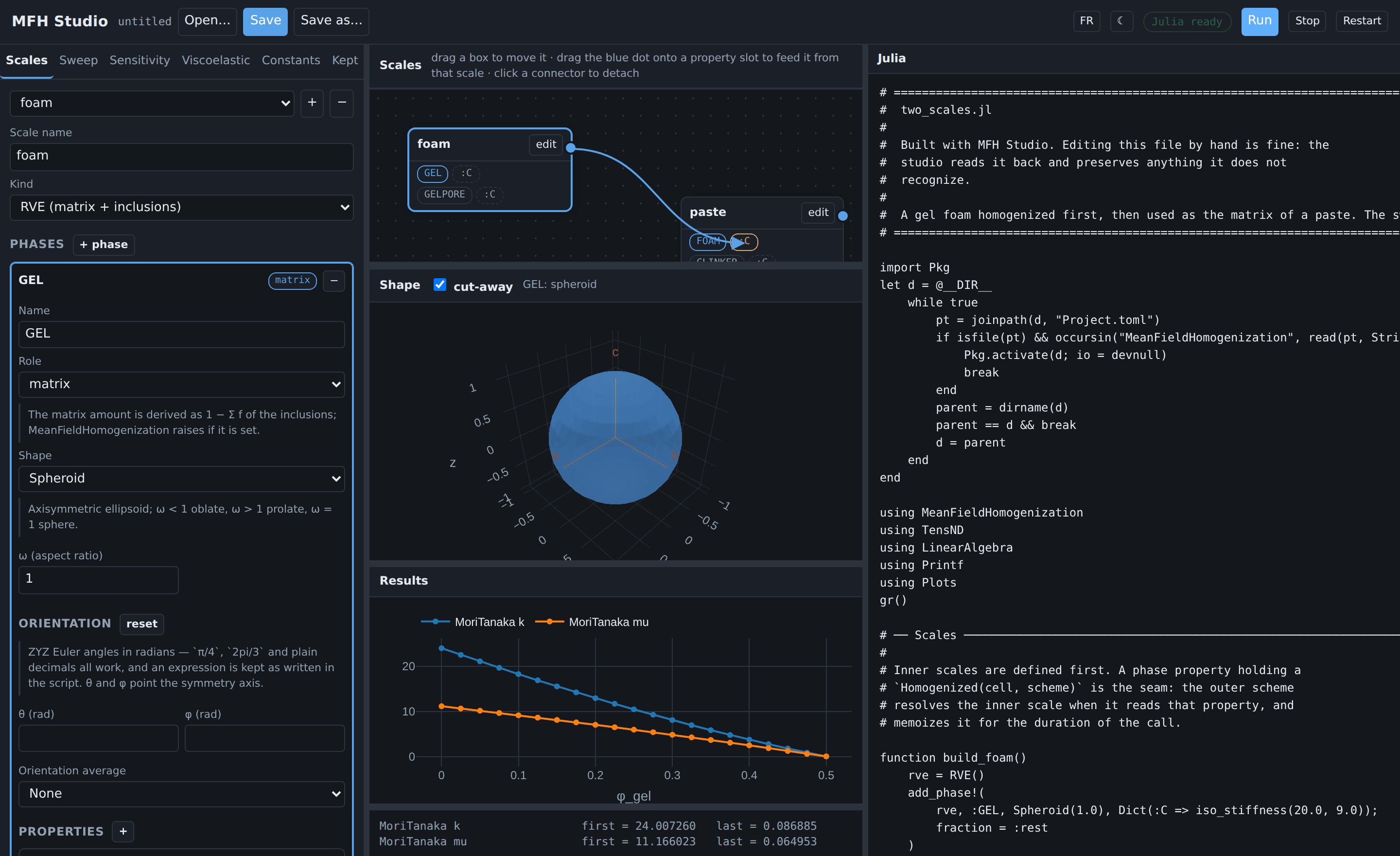Click the Save button
The image size is (1400, 856).
pos(265,21)
